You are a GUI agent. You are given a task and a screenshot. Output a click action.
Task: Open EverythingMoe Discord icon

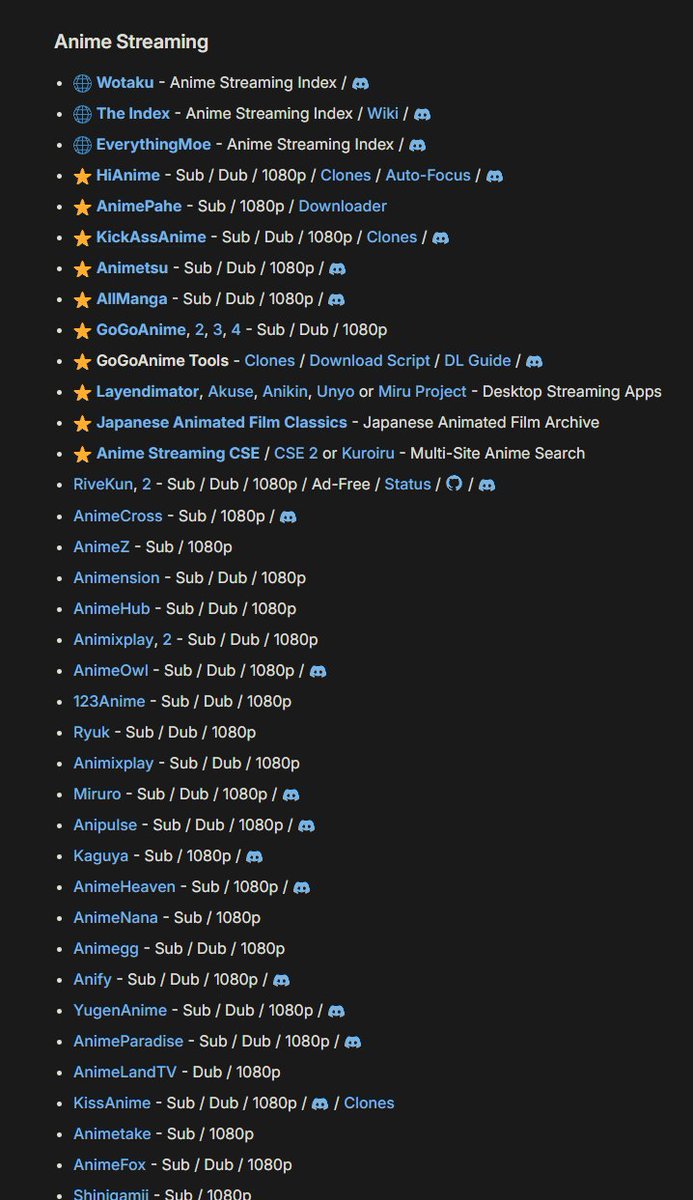click(x=418, y=145)
